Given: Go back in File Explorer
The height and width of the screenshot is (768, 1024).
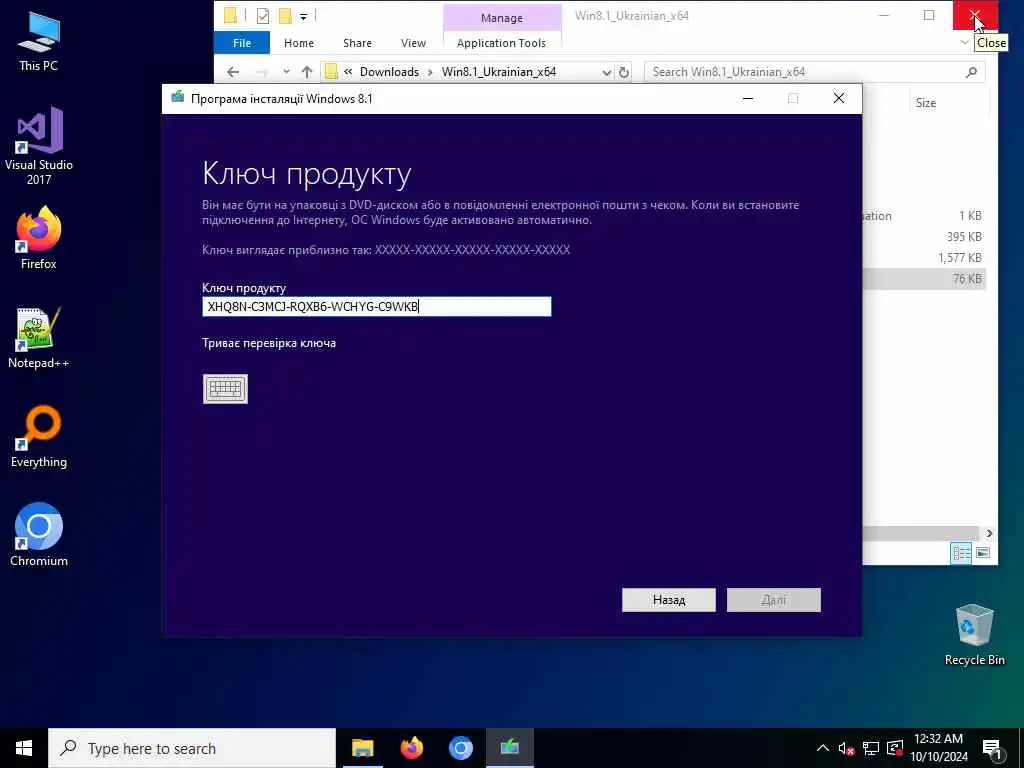Looking at the screenshot, I should [233, 72].
